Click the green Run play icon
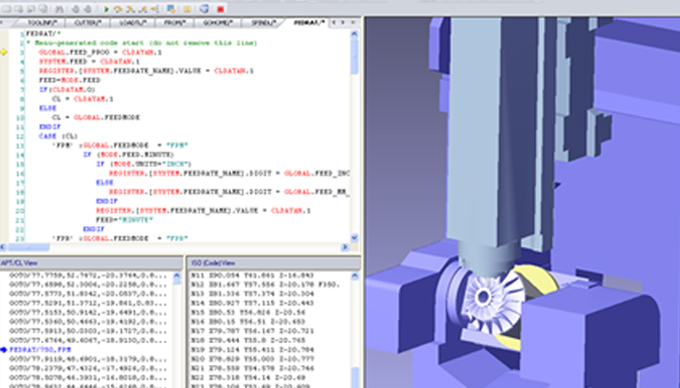This screenshot has width=680, height=388. (107, 9)
